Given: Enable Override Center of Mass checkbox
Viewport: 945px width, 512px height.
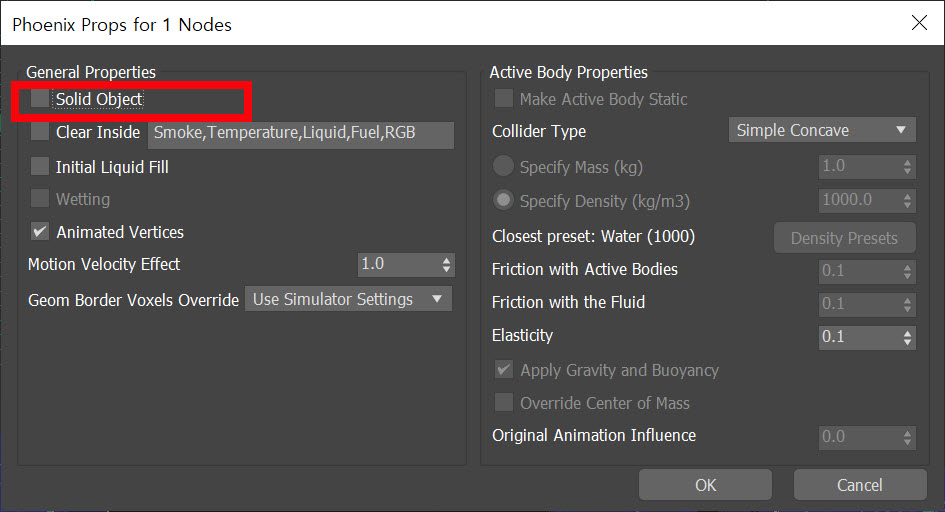Looking at the screenshot, I should coord(504,402).
